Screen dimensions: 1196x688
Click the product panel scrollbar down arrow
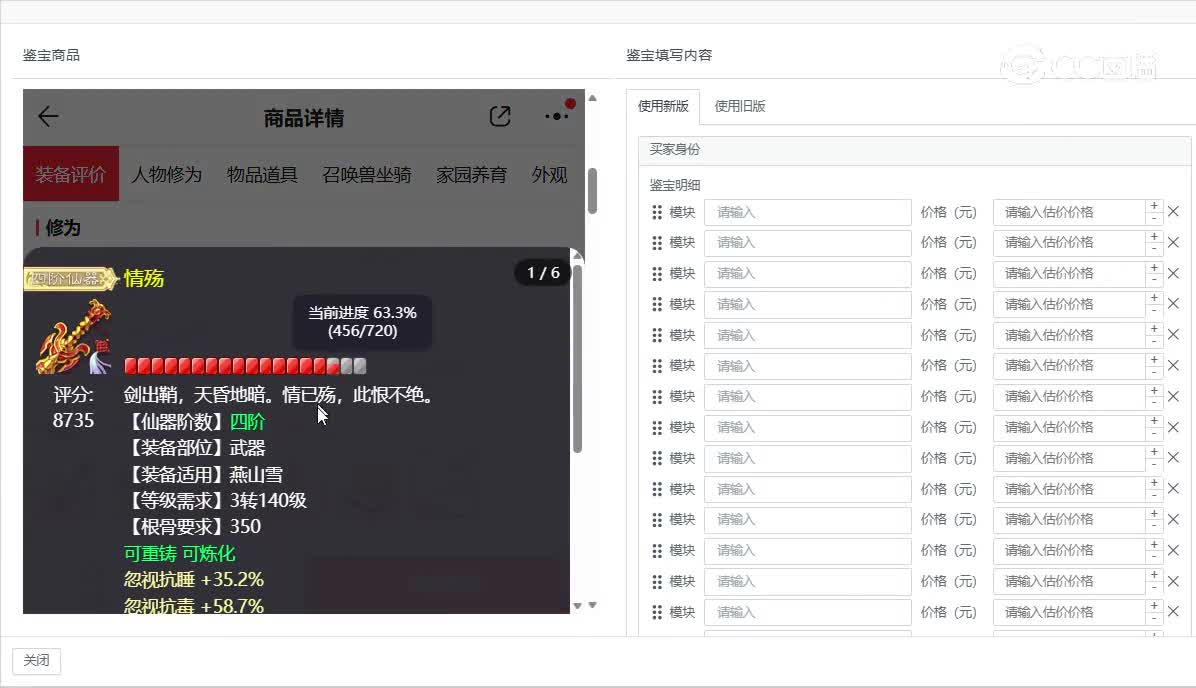[592, 605]
